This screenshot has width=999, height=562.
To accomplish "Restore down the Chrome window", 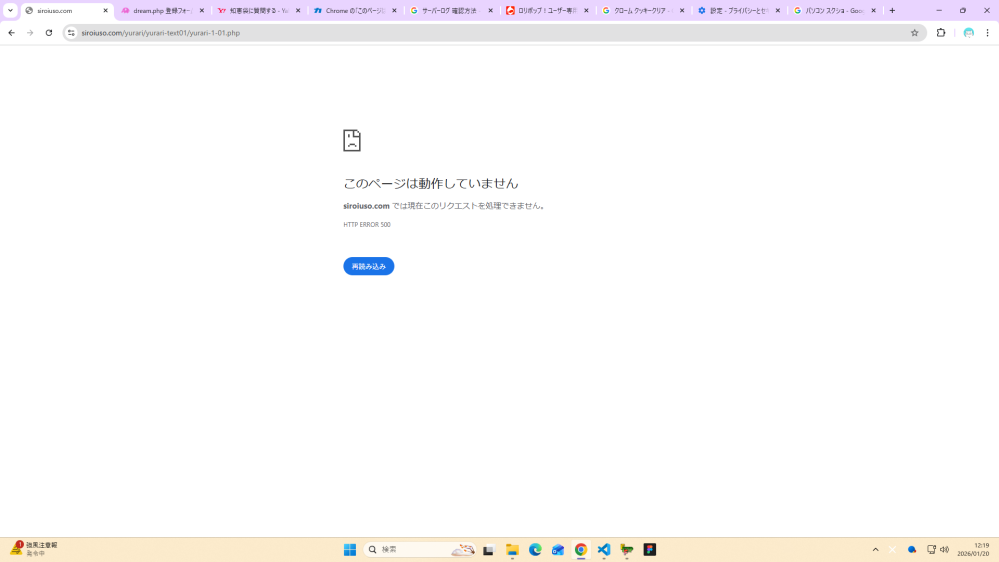I will coord(963,11).
